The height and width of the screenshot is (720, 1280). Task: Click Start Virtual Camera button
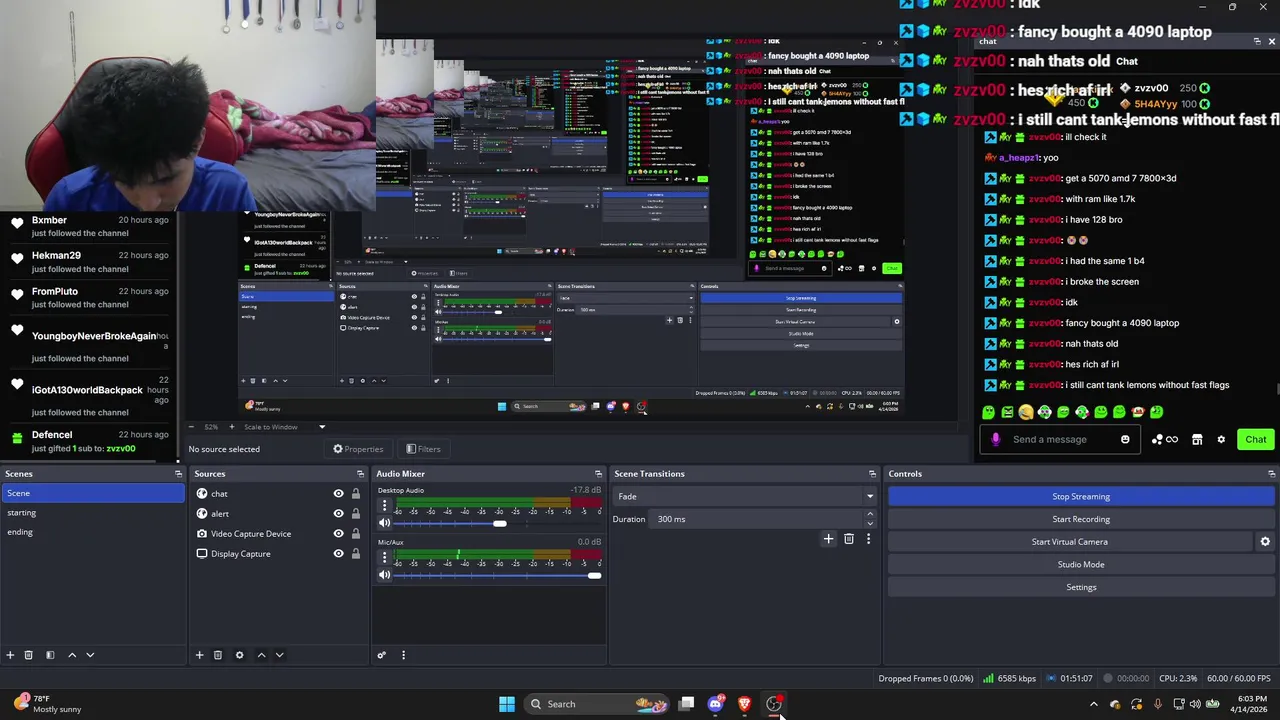[1070, 542]
